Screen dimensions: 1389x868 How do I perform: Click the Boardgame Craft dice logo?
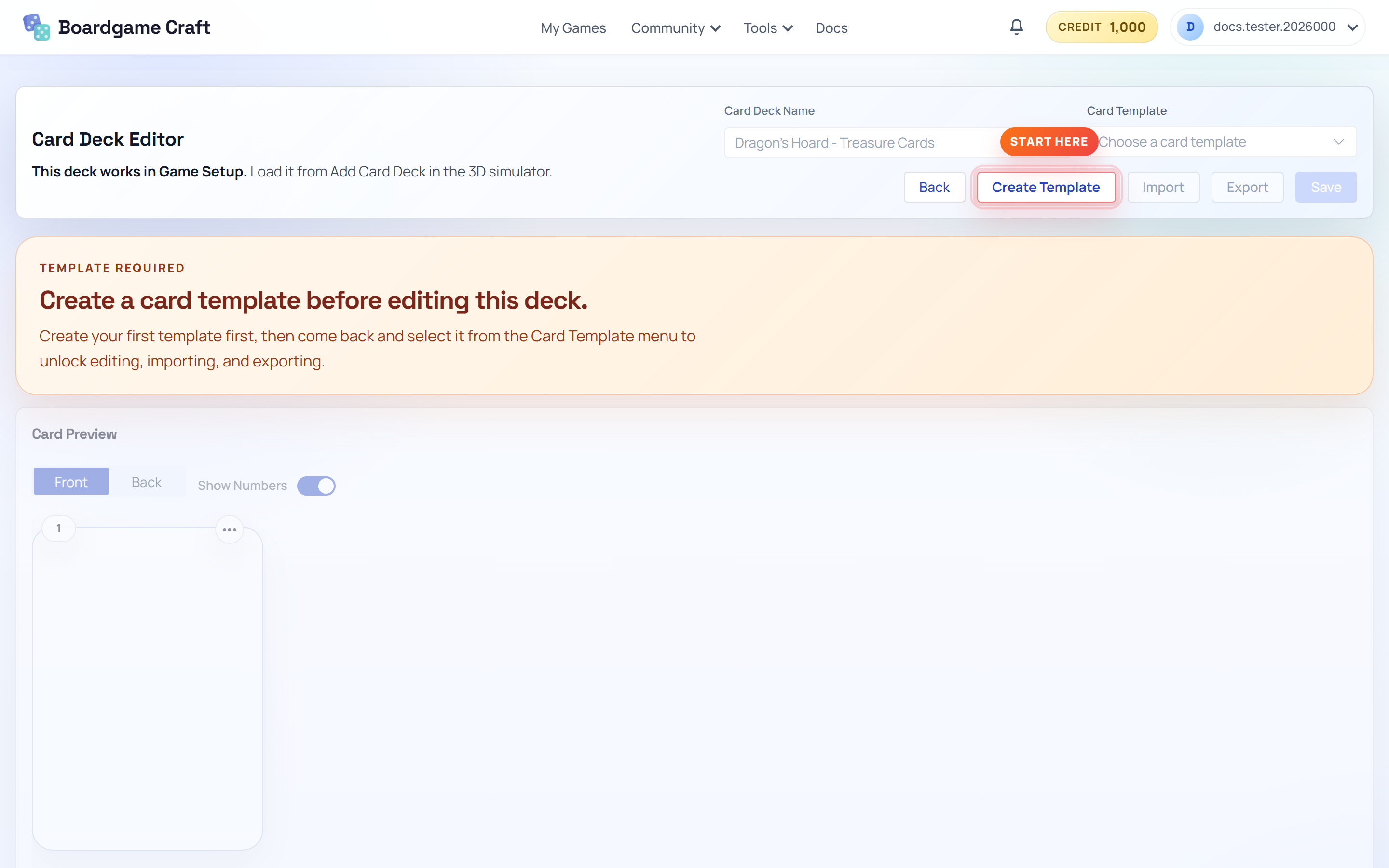click(36, 27)
